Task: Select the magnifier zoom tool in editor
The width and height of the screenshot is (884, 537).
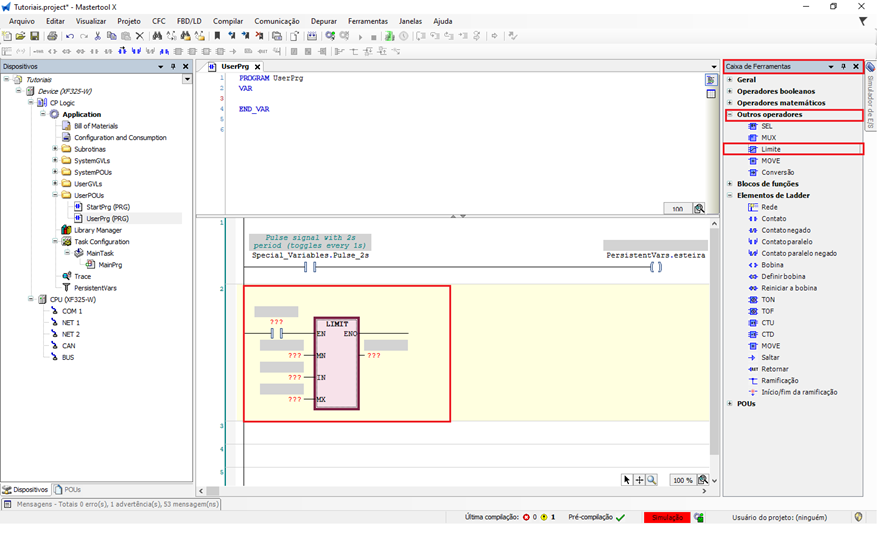Action: (652, 480)
